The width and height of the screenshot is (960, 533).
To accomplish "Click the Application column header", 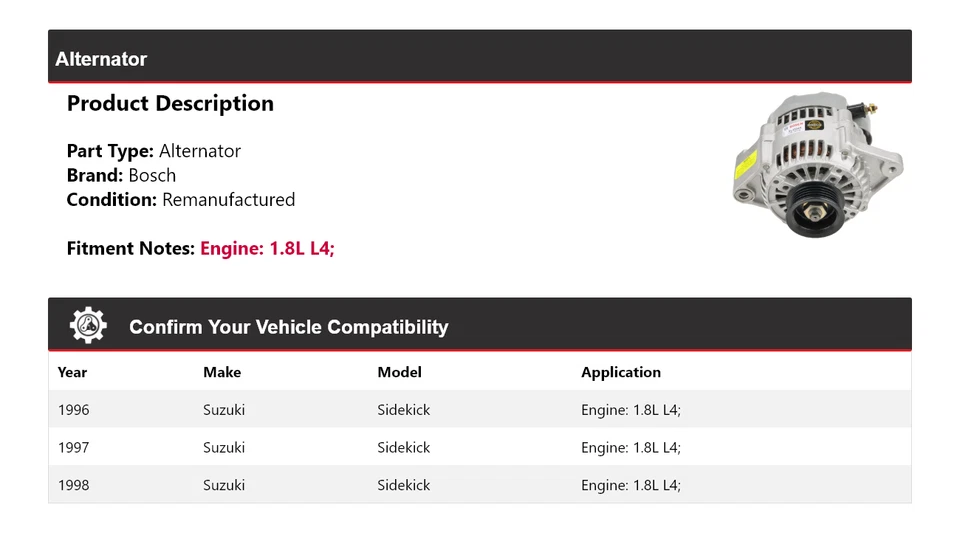I will [x=620, y=372].
